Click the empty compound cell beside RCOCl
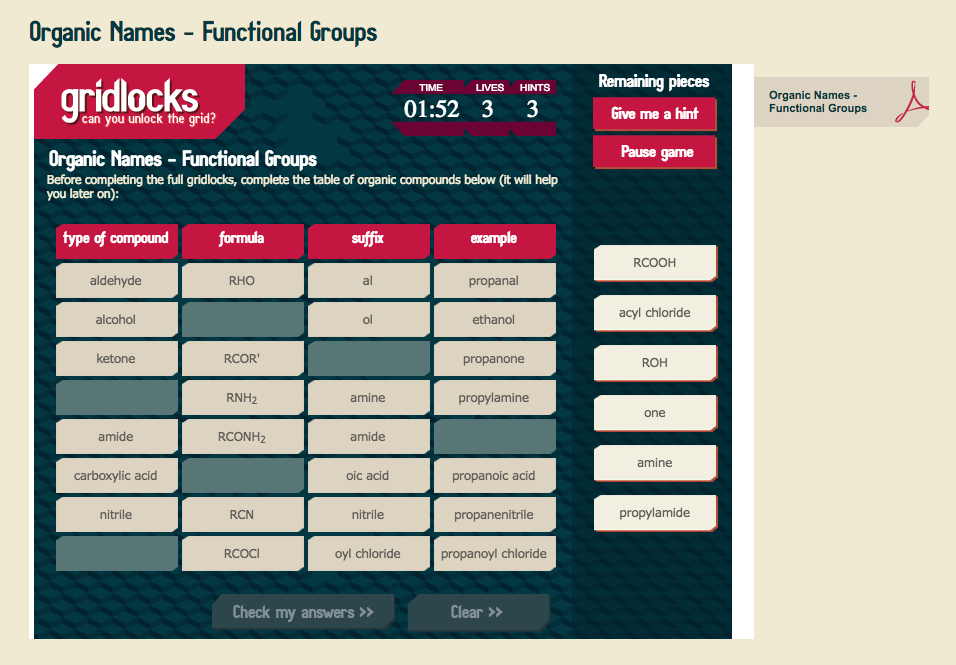 (x=116, y=553)
